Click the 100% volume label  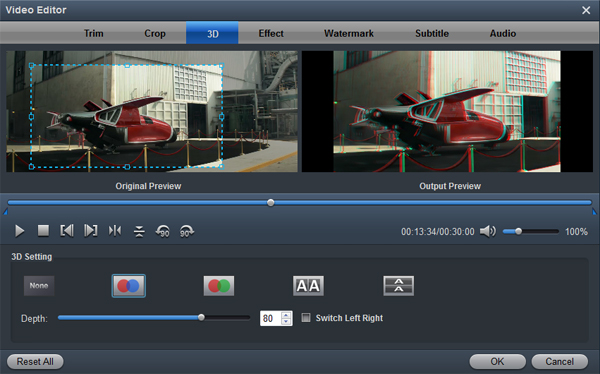pyautogui.click(x=576, y=232)
